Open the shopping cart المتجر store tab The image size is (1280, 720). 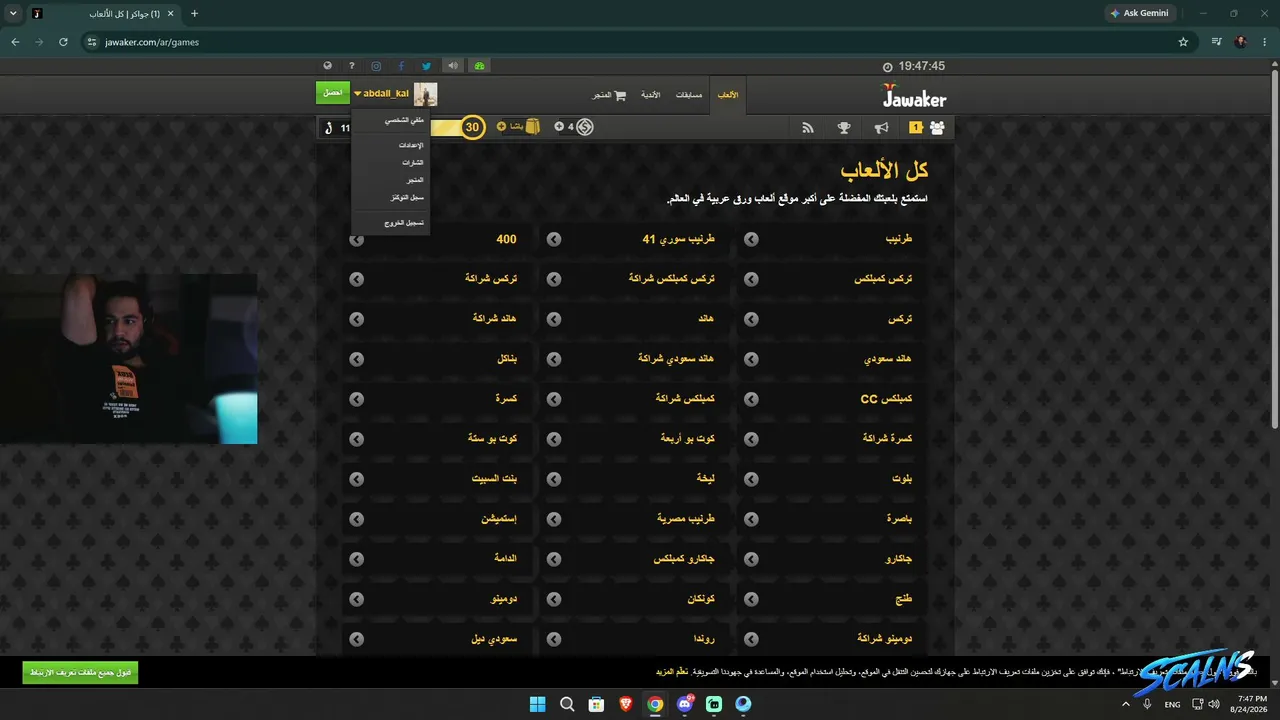[x=608, y=95]
